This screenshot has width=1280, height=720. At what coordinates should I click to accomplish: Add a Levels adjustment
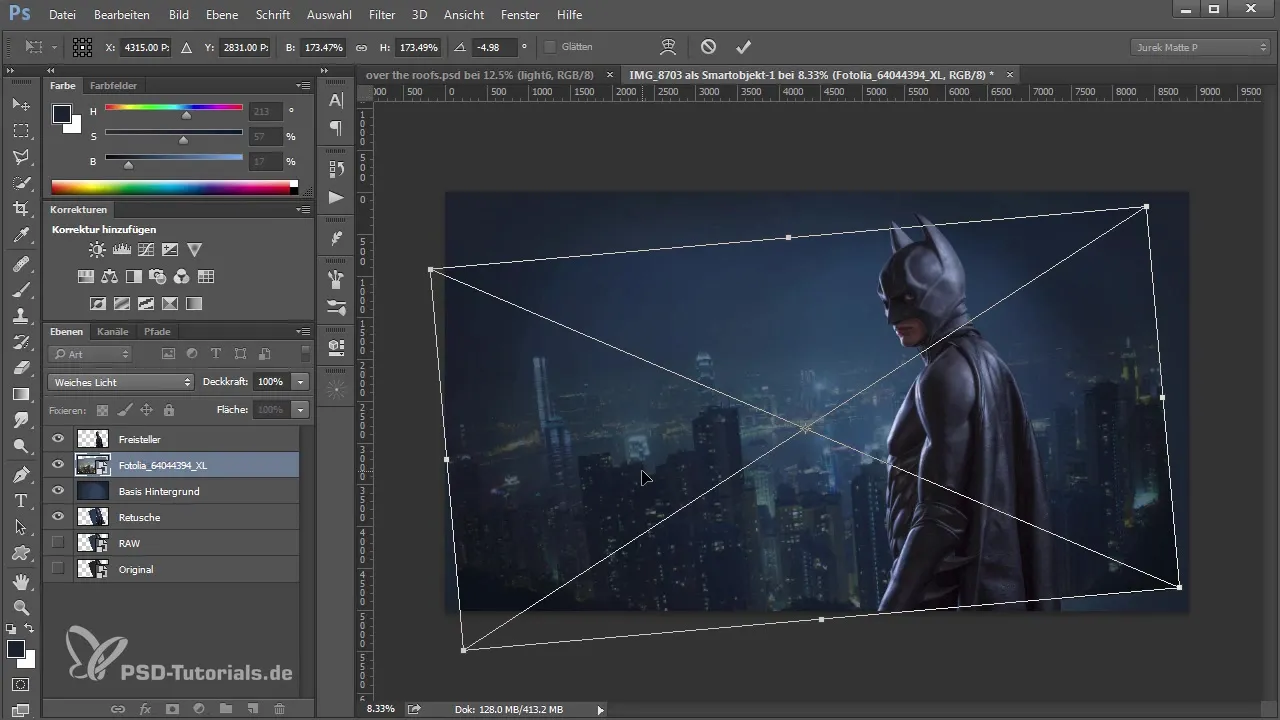(x=121, y=250)
